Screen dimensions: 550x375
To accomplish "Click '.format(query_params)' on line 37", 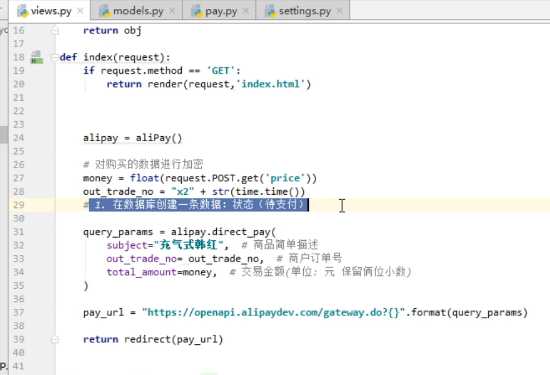I will click(466, 313).
